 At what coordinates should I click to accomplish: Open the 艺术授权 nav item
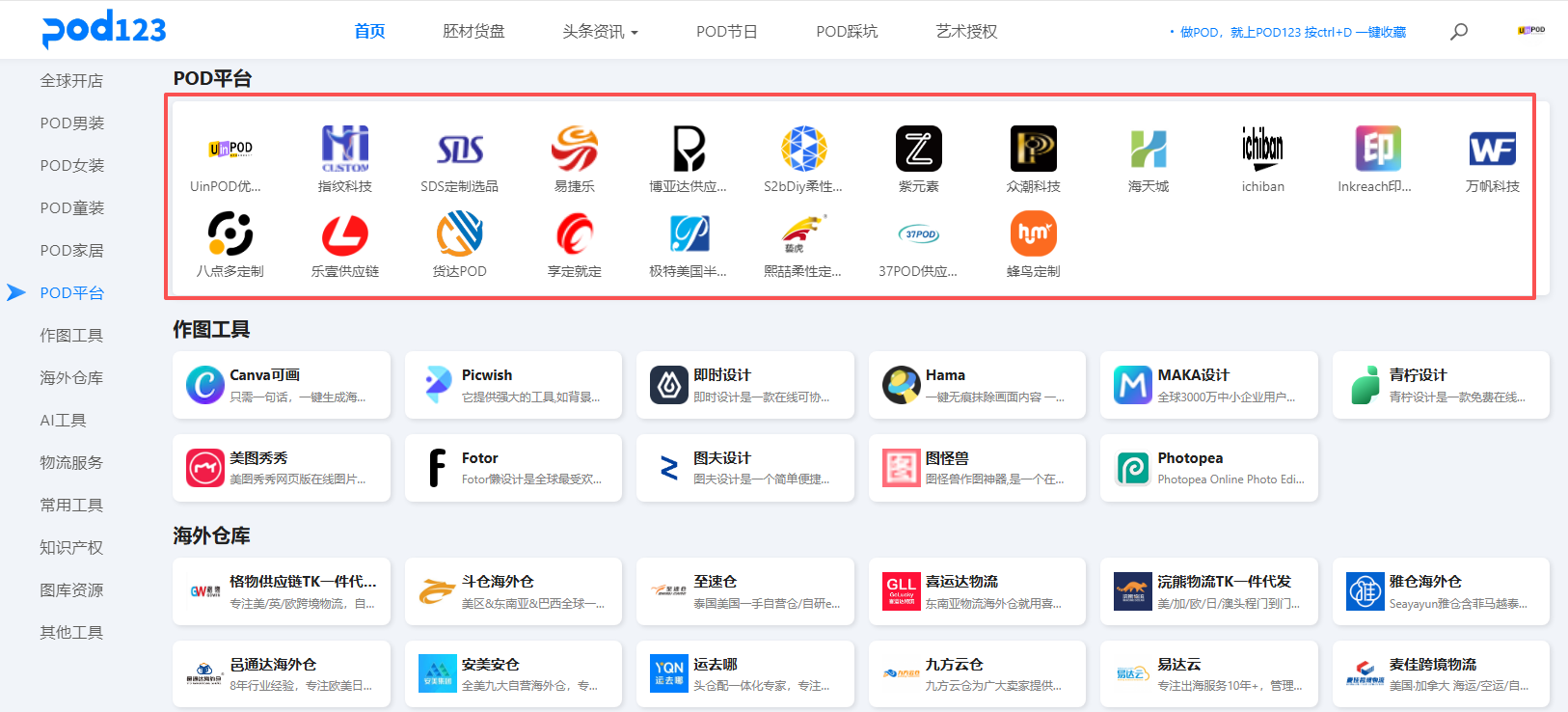click(x=966, y=32)
